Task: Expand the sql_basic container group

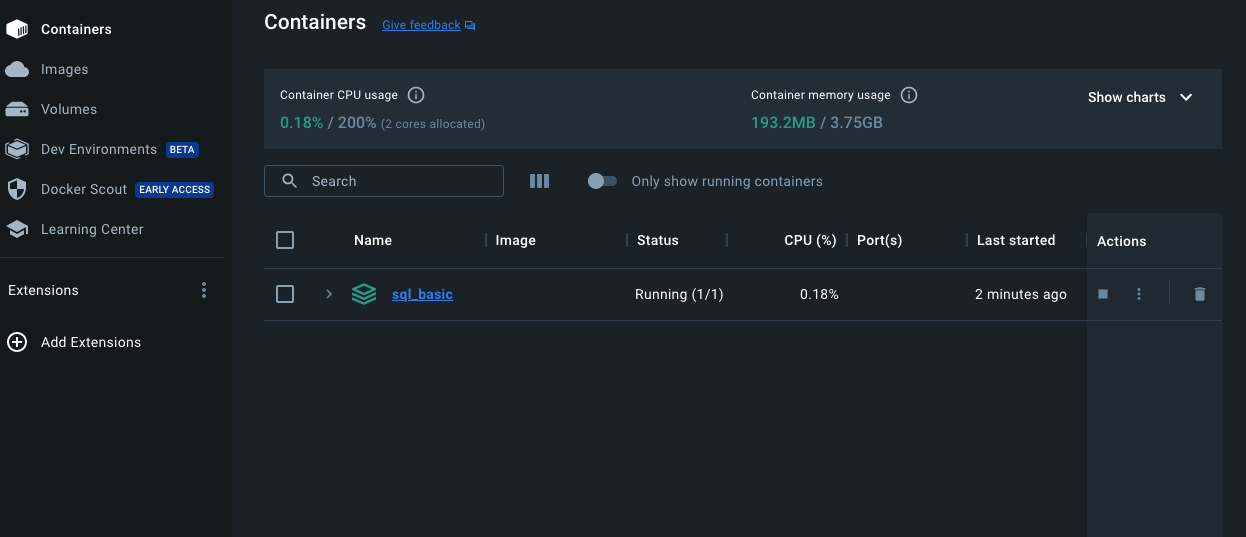Action: (328, 294)
